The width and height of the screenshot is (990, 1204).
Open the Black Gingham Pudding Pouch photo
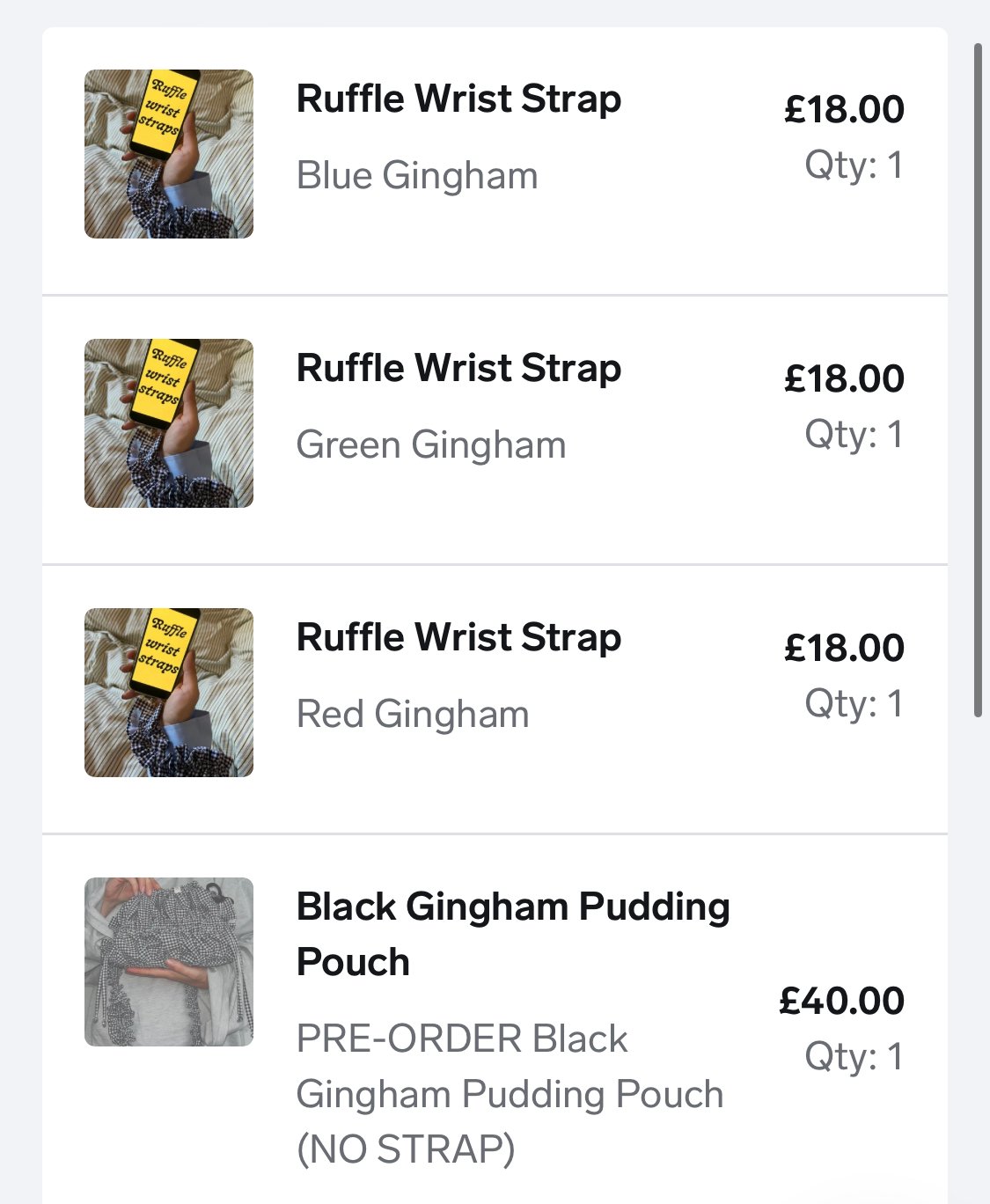tap(169, 962)
